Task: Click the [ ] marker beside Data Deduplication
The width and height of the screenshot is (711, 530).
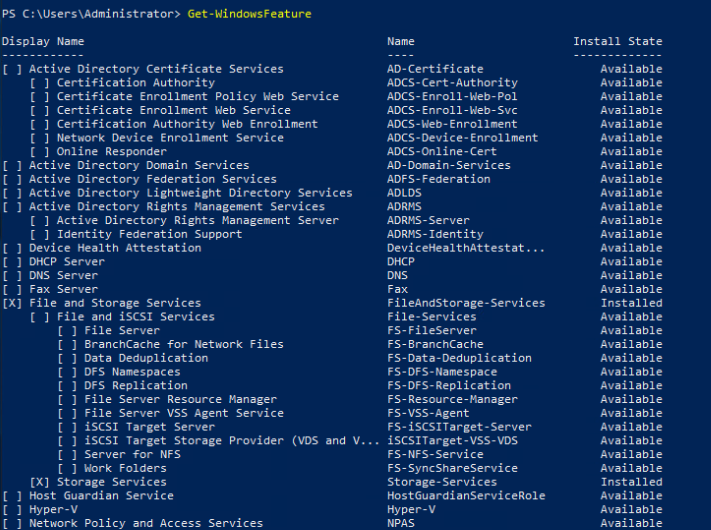Action: 66,358
